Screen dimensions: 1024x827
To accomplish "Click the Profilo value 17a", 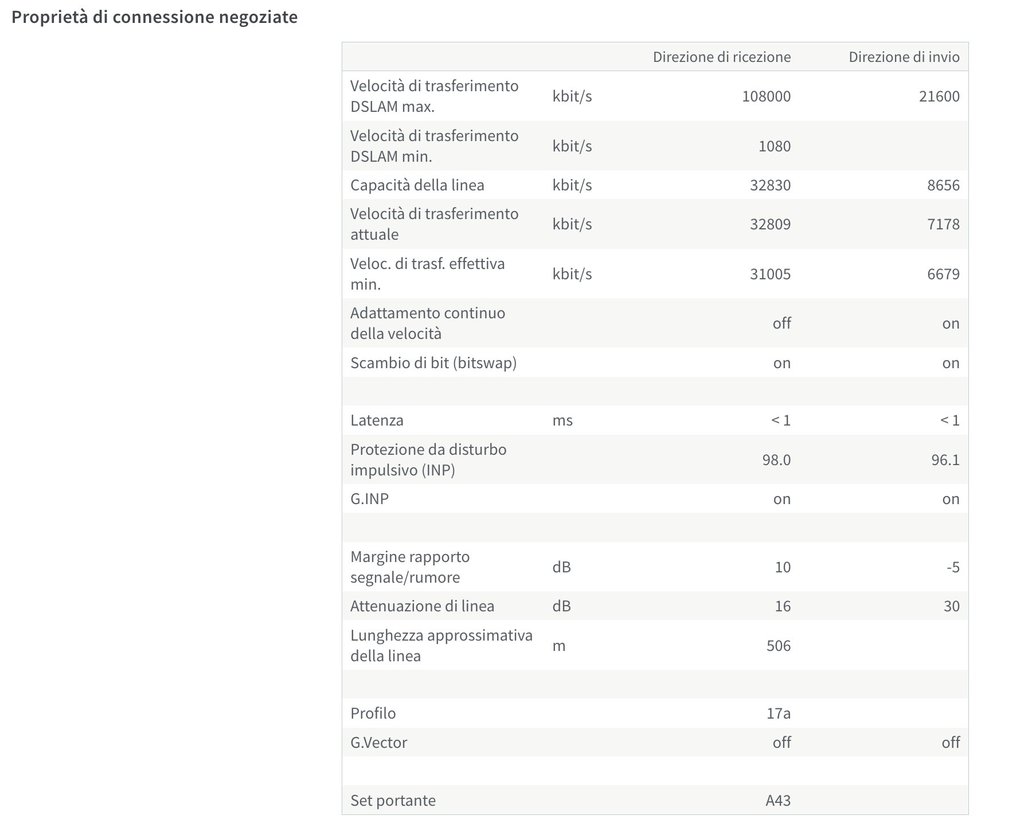I will point(778,713).
